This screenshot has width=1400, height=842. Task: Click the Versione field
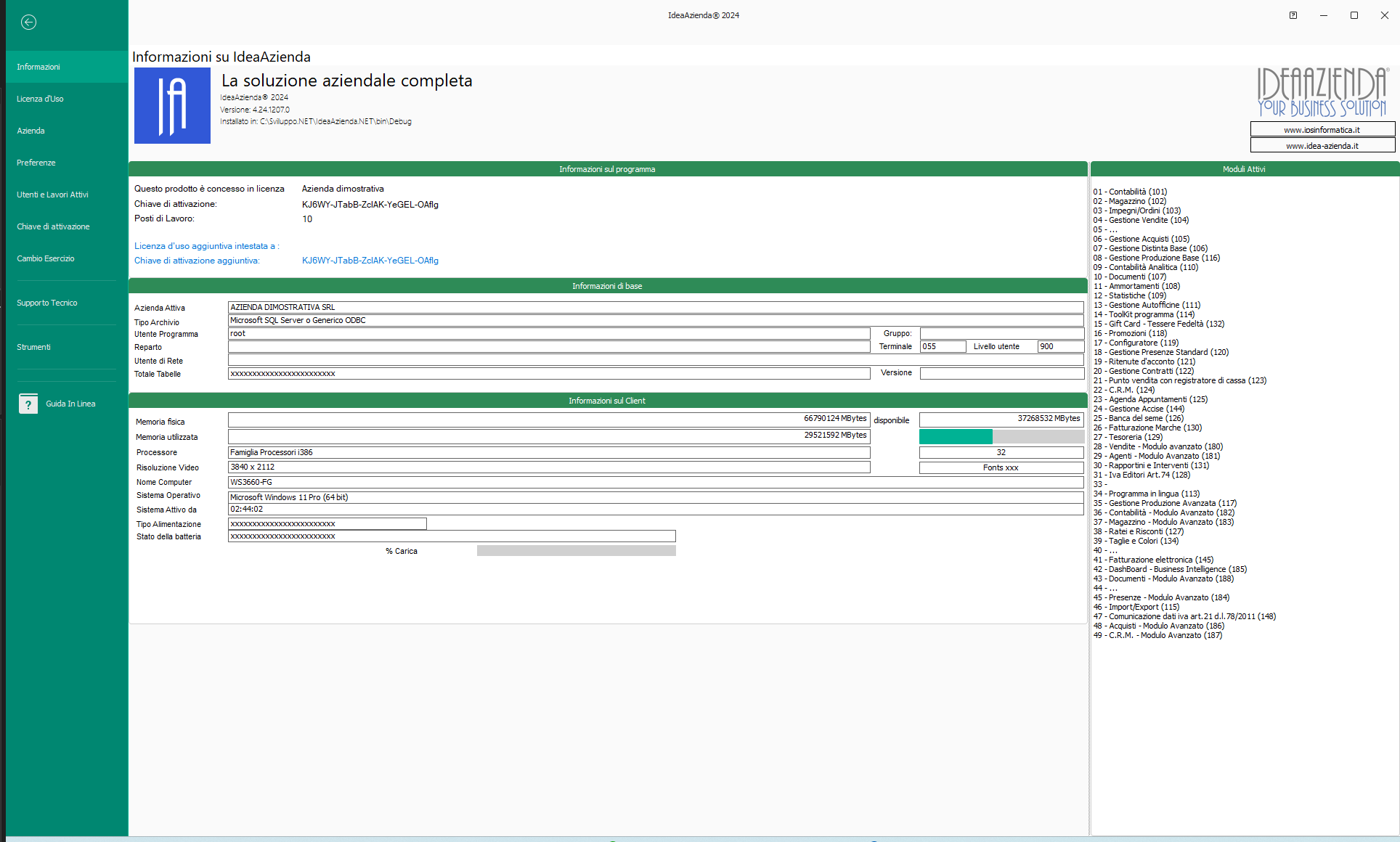pyautogui.click(x=1002, y=373)
